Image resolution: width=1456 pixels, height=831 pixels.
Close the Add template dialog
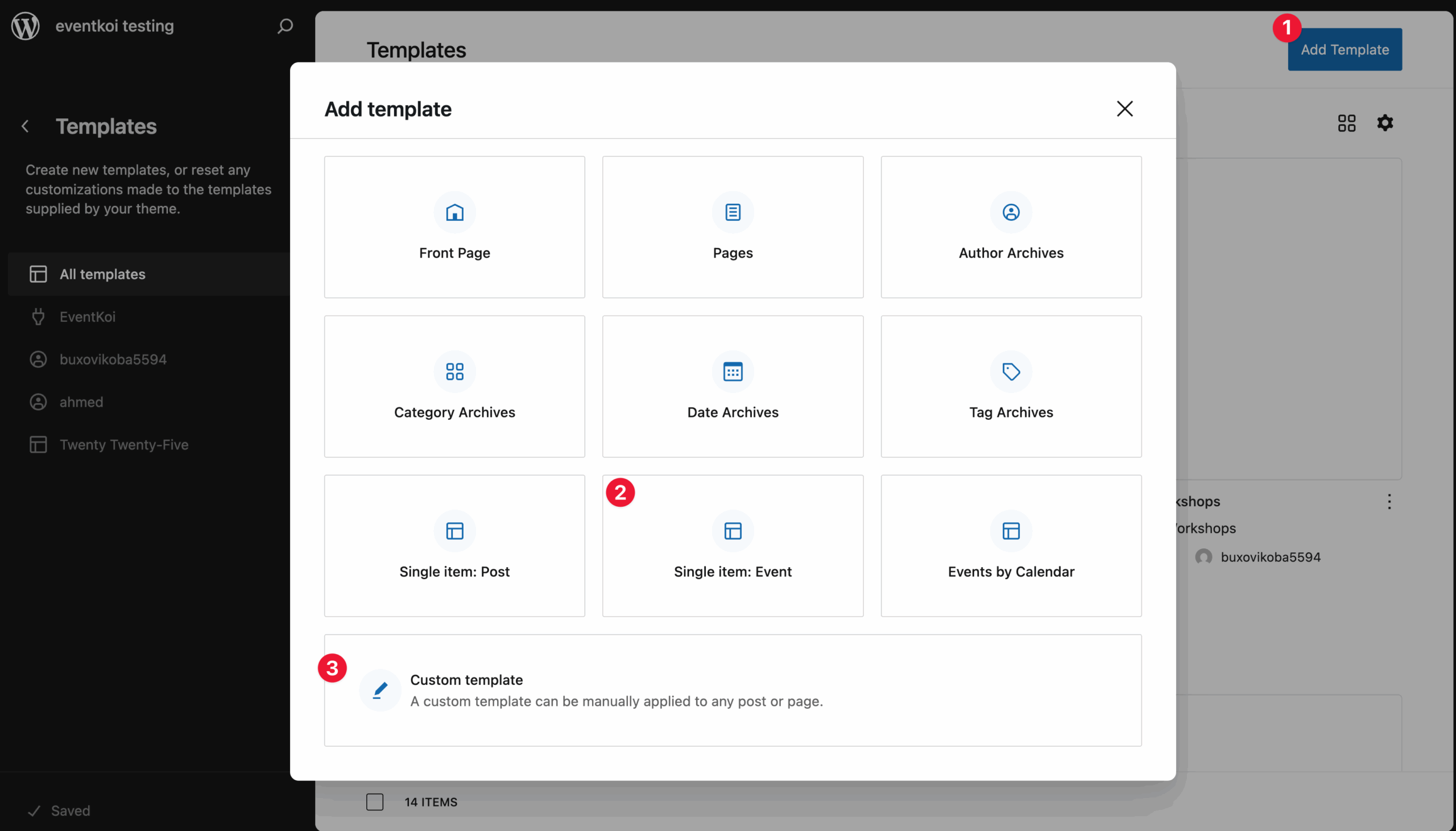pos(1124,109)
